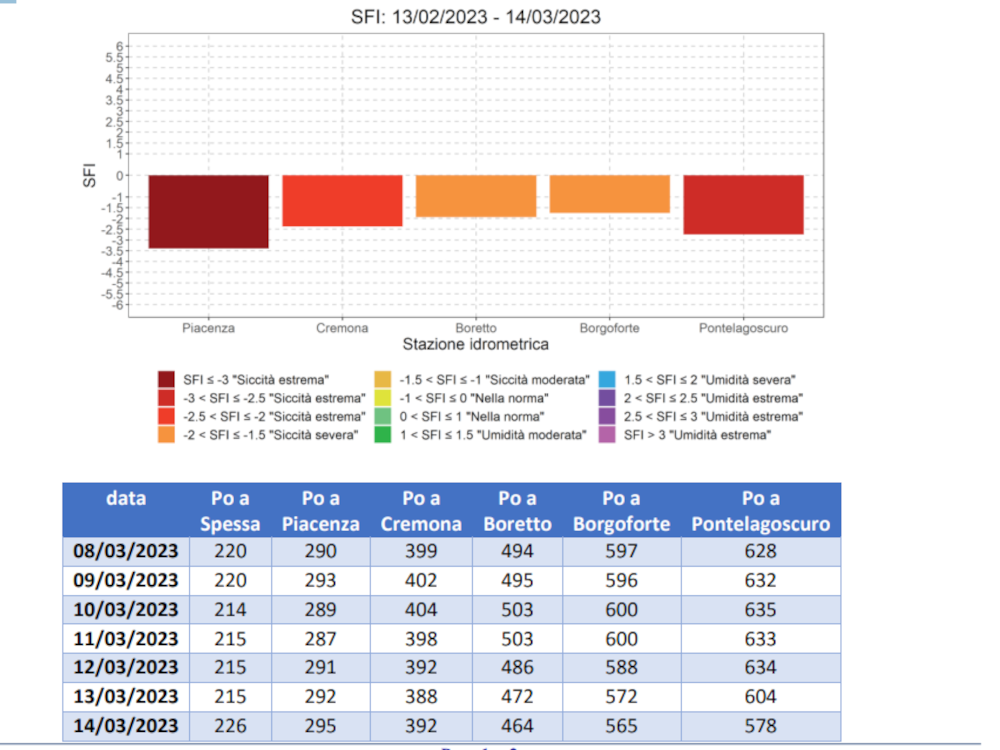Select the 'Siccità severa' orange legend swatch
The image size is (1000, 750).
pos(168,434)
